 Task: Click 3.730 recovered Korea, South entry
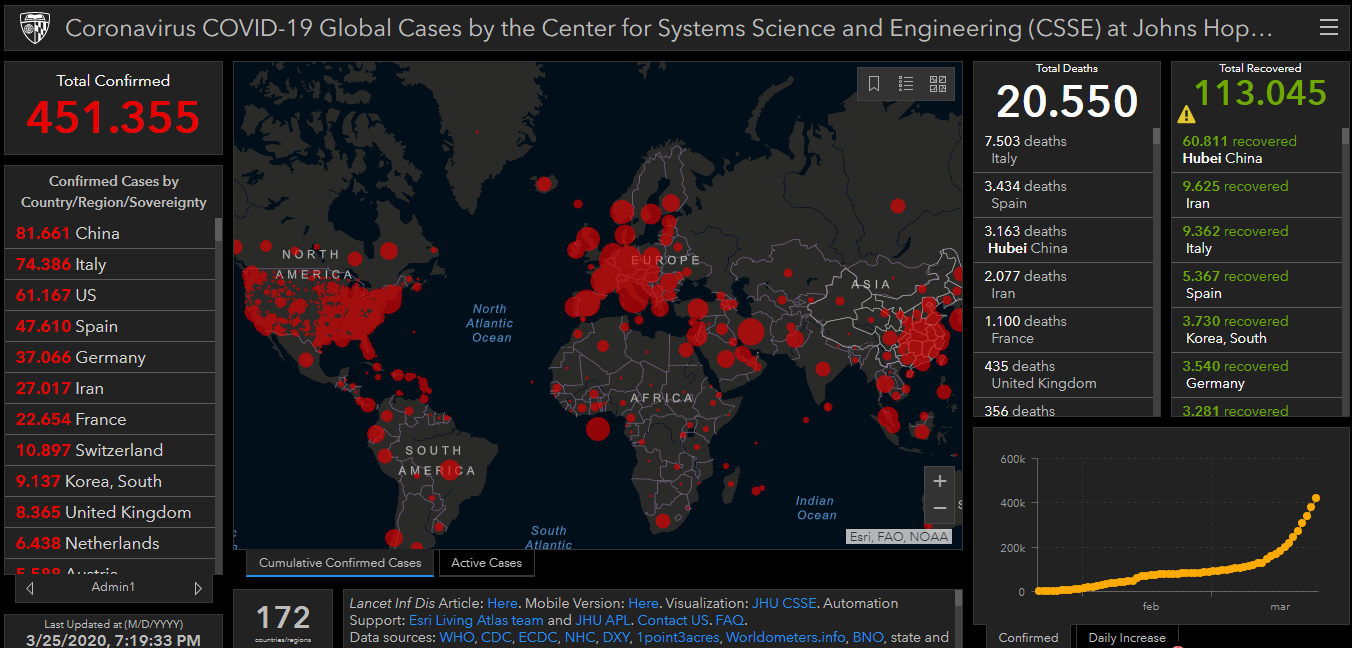tap(1257, 330)
